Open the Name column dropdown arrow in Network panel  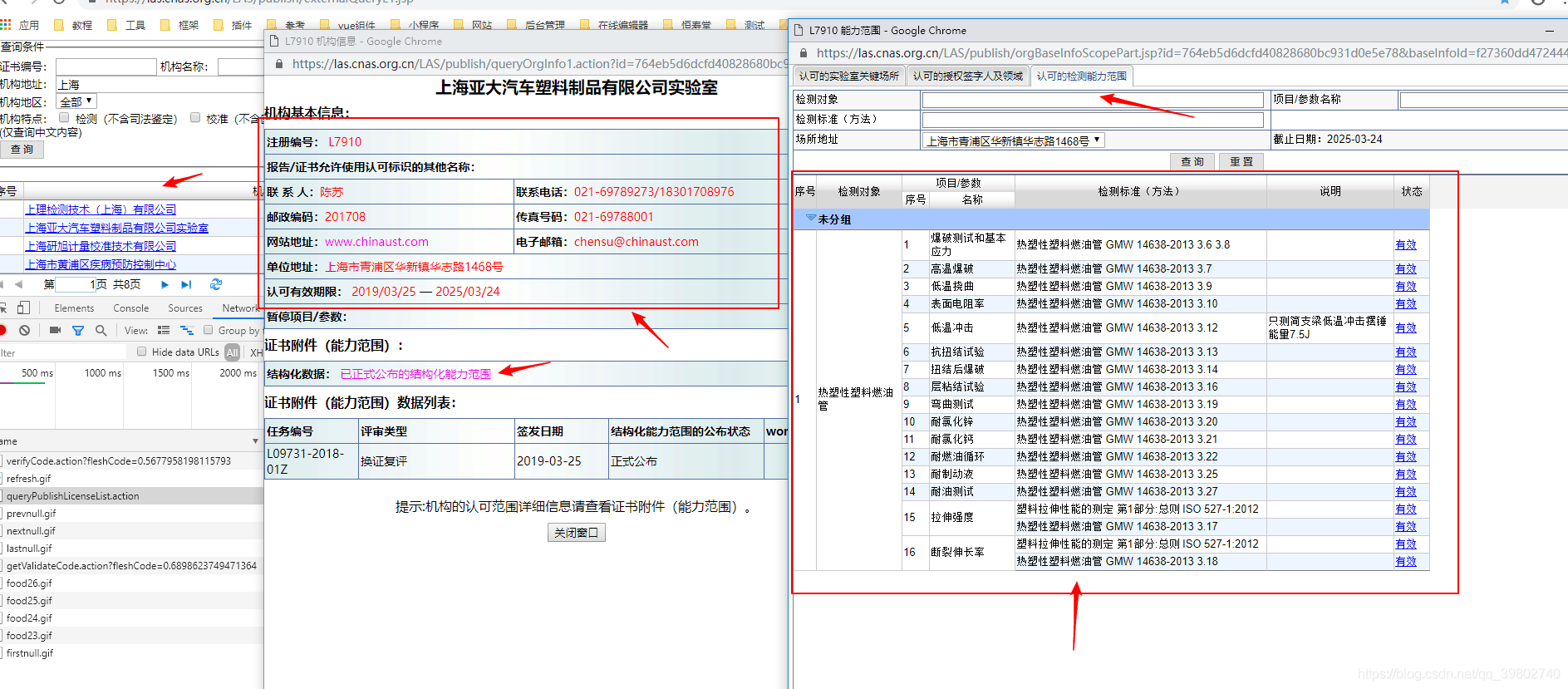[255, 441]
